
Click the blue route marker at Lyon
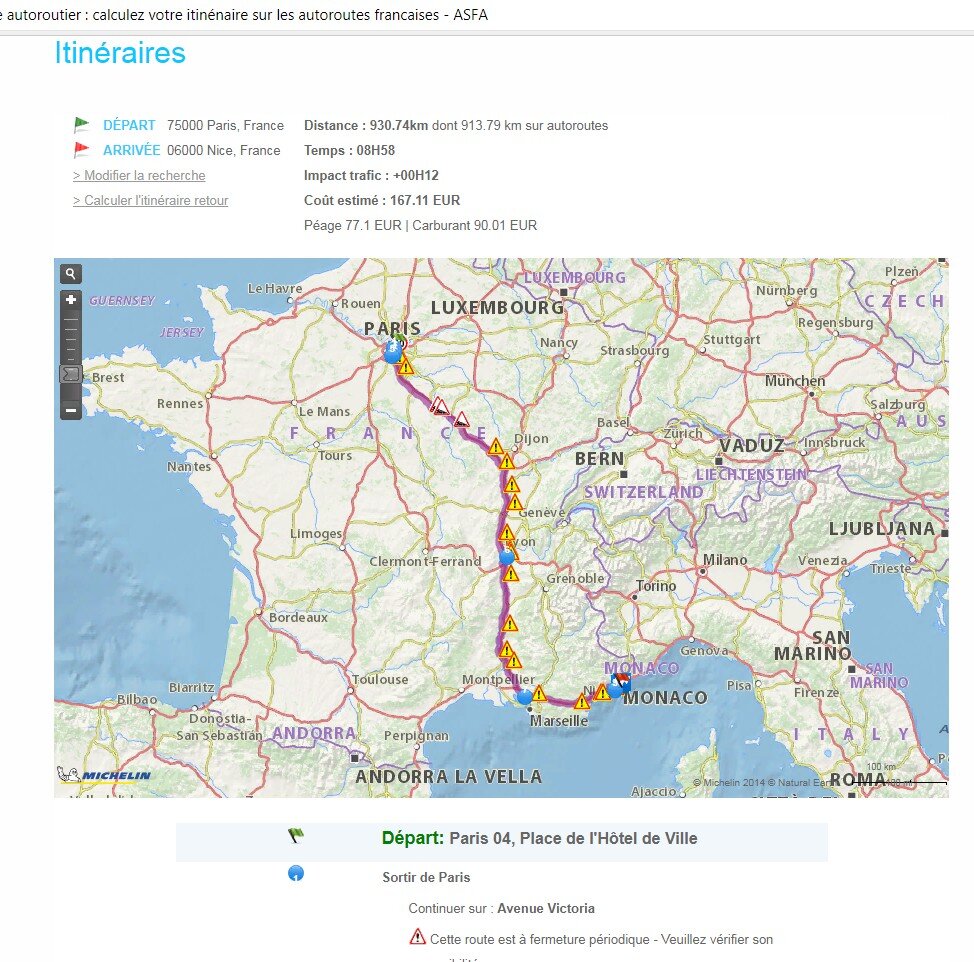click(x=507, y=557)
